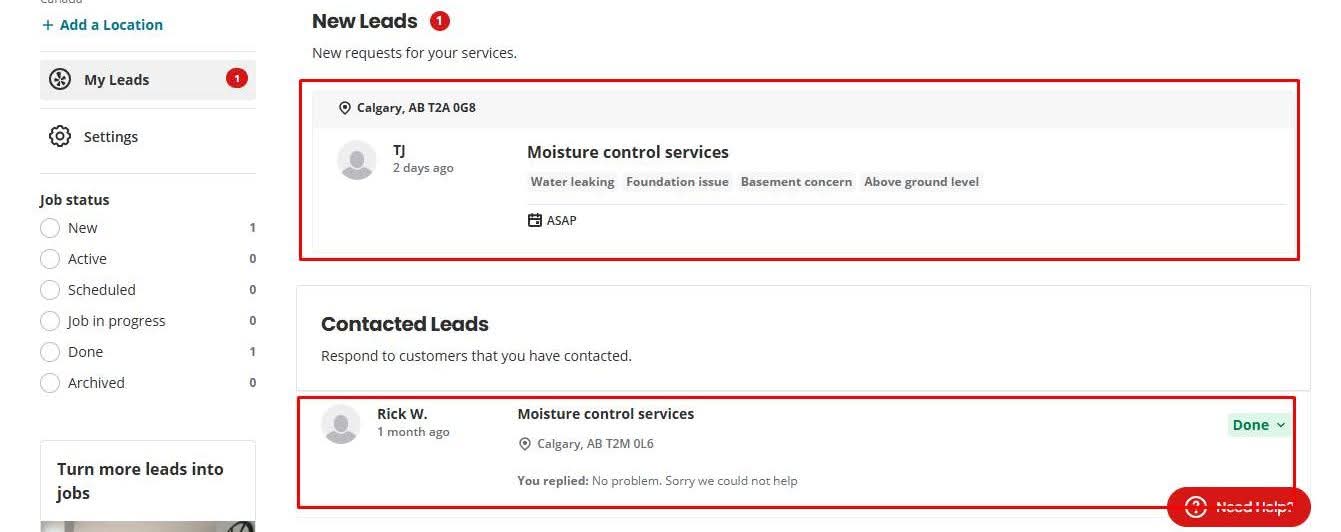Screen dimensions: 1341x532
Task: Click the calendar icon beside ASAP
Action: 535,220
